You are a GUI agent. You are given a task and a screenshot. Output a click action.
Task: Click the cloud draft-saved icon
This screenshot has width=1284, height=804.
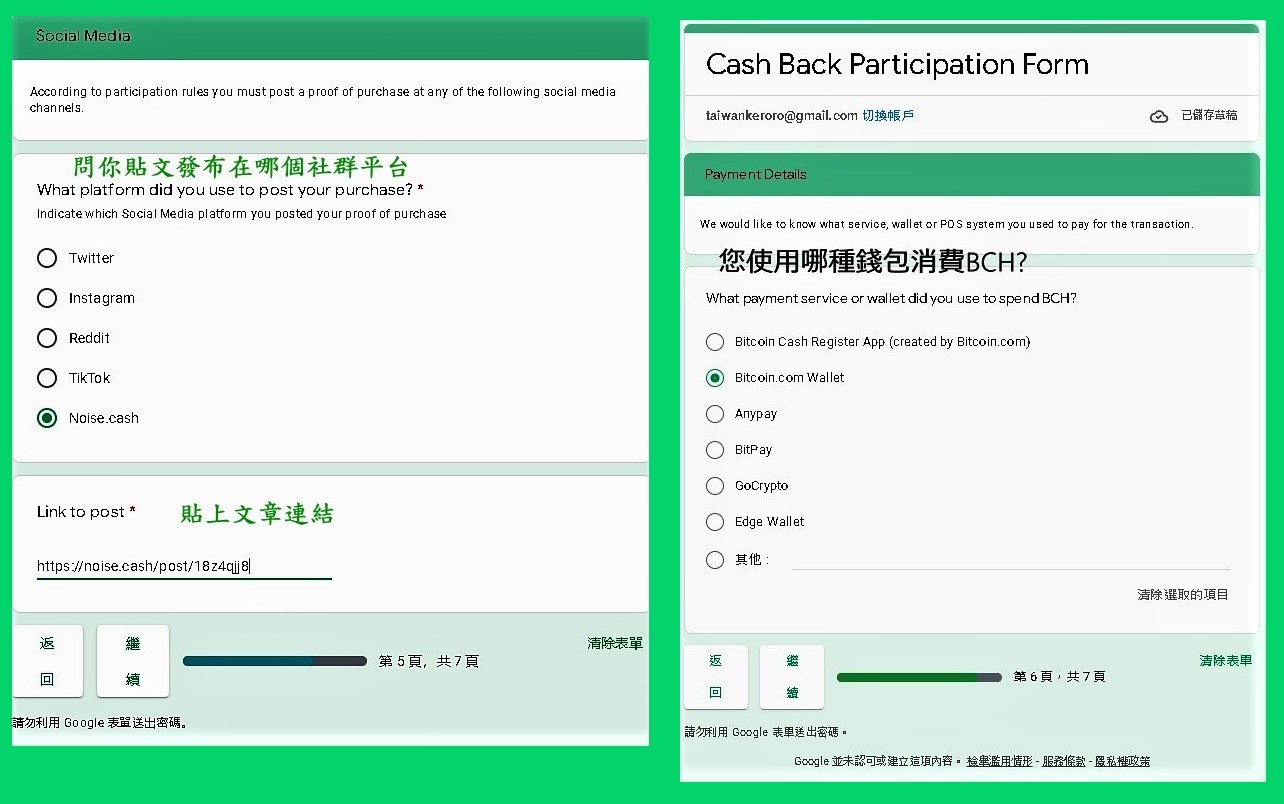(1159, 116)
